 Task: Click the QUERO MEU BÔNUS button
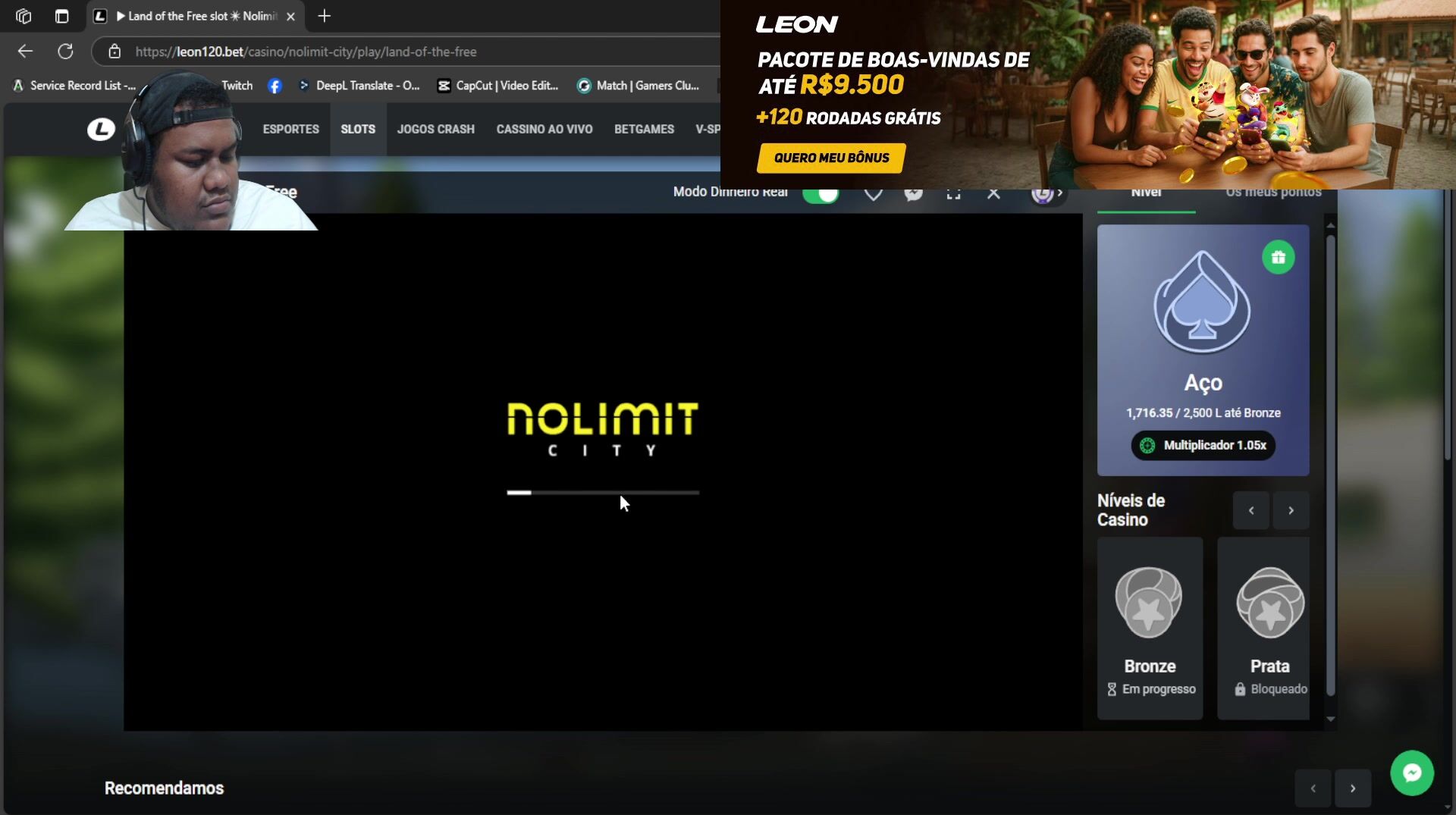tap(831, 158)
